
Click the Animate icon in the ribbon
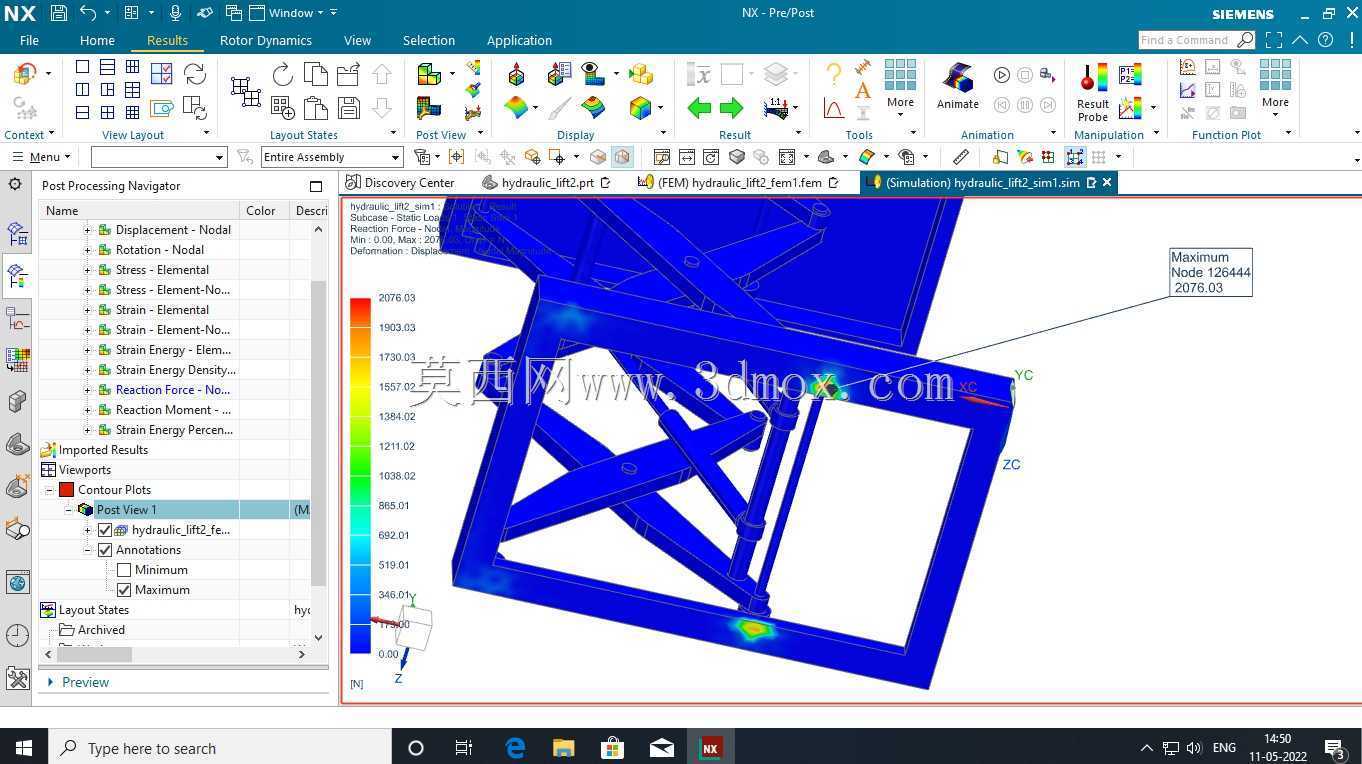click(957, 86)
